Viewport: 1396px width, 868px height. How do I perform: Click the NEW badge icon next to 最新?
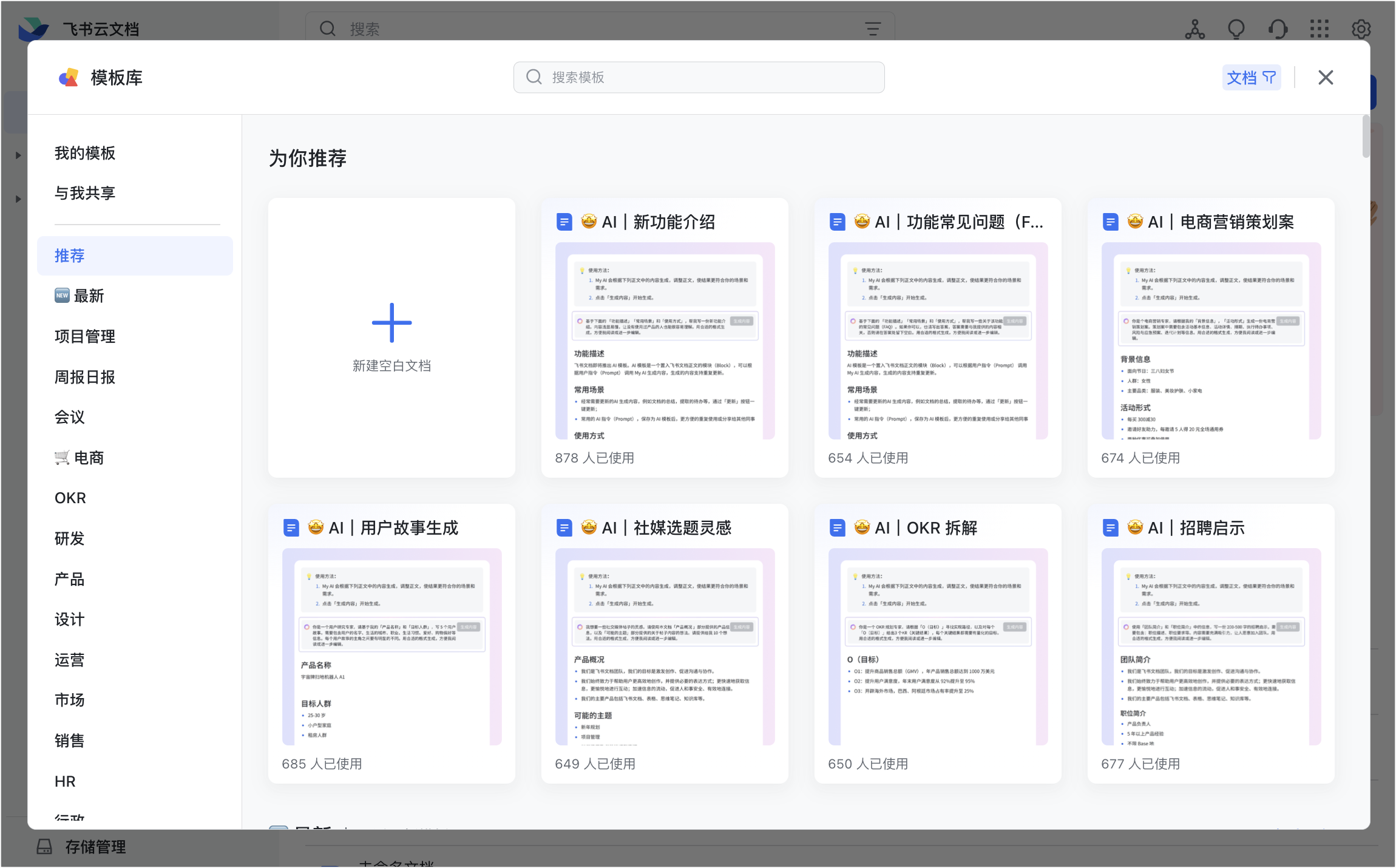[62, 296]
